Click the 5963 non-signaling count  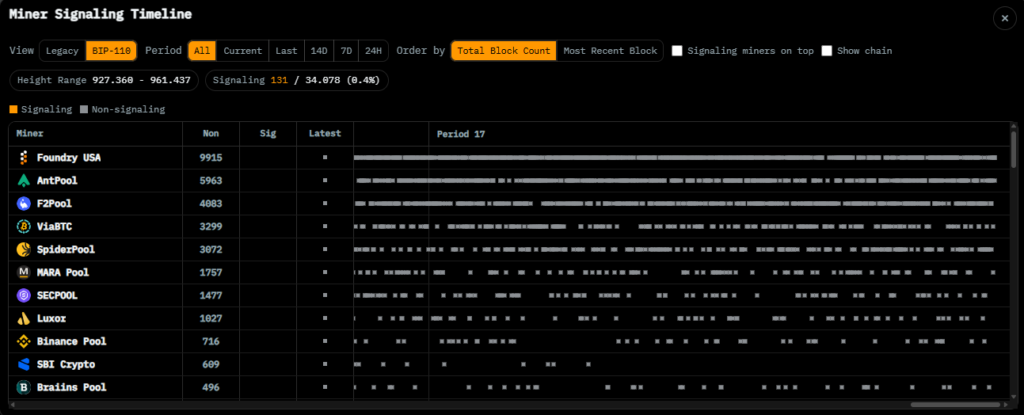pyautogui.click(x=211, y=180)
